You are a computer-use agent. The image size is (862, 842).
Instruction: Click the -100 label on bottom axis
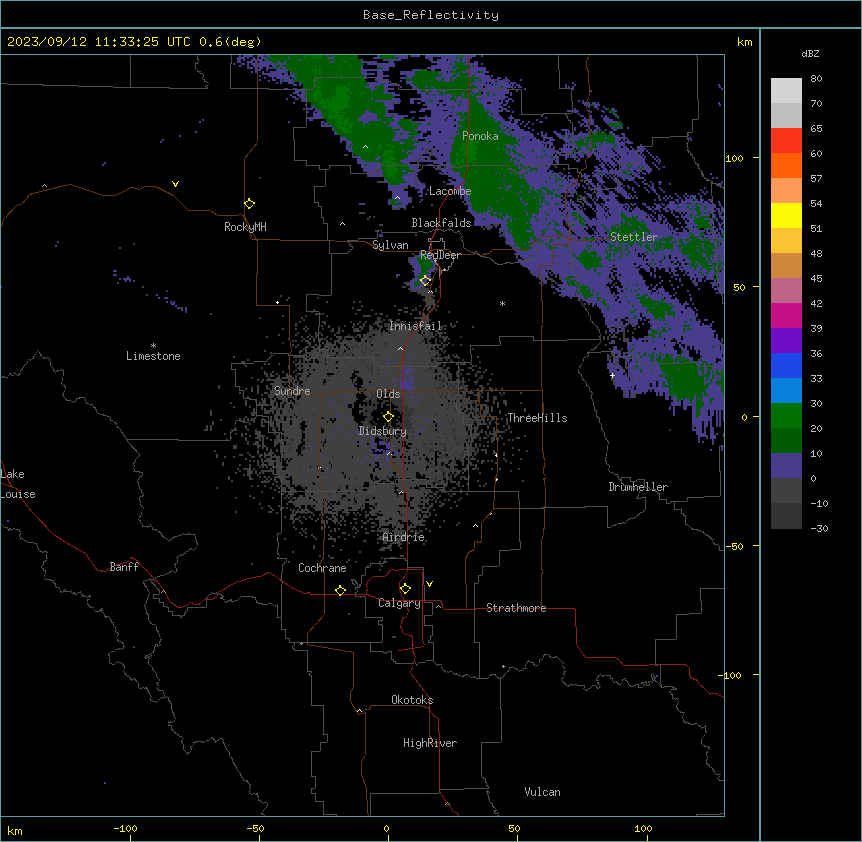click(x=125, y=828)
